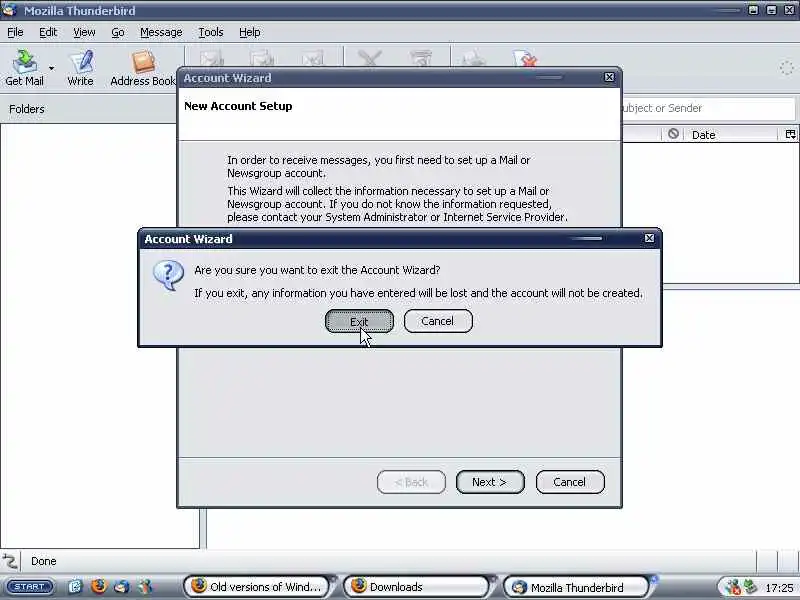Click the offline/online status icon in status bar
The image size is (800, 600).
tap(10, 561)
